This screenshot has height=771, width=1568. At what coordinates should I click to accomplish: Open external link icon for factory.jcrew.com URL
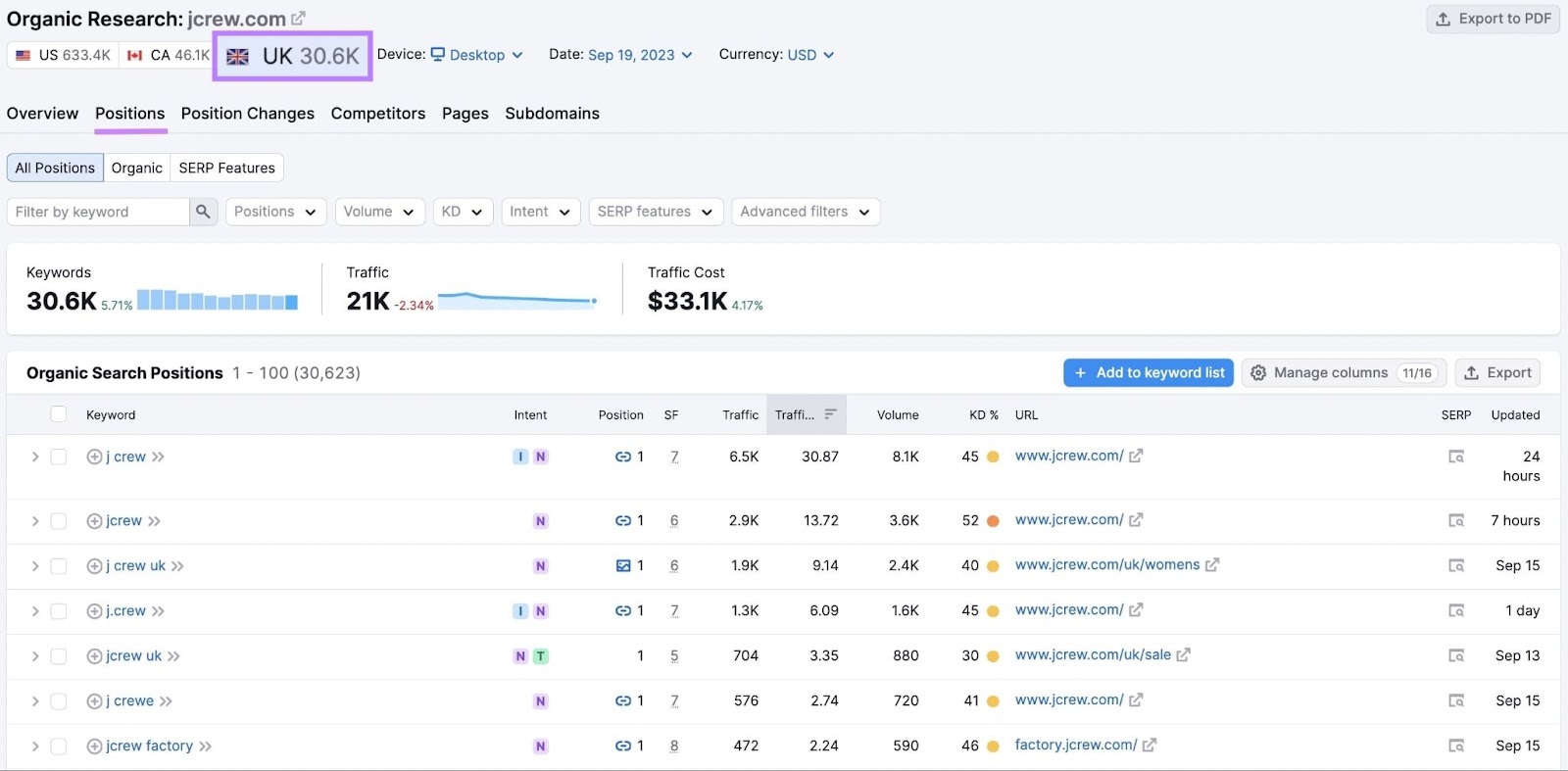[1150, 746]
